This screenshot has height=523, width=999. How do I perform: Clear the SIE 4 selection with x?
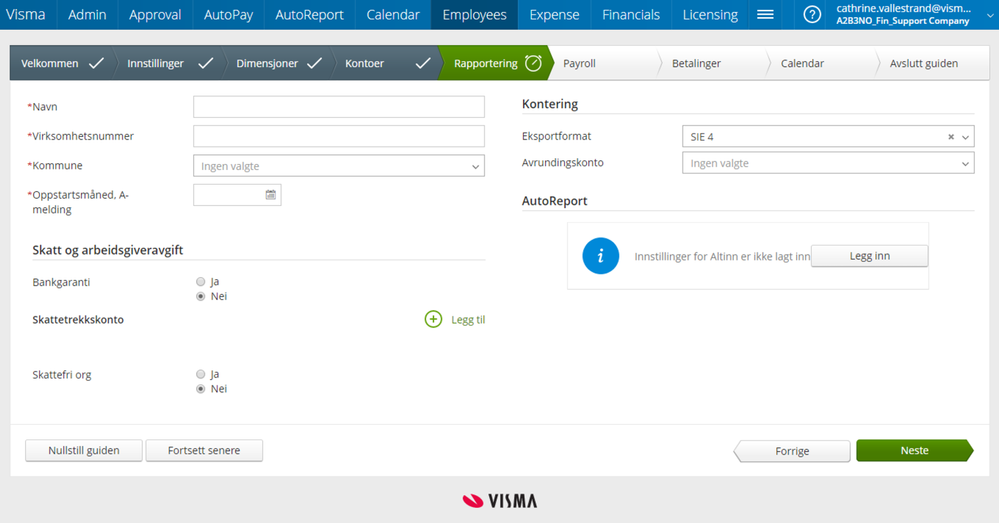(x=951, y=136)
